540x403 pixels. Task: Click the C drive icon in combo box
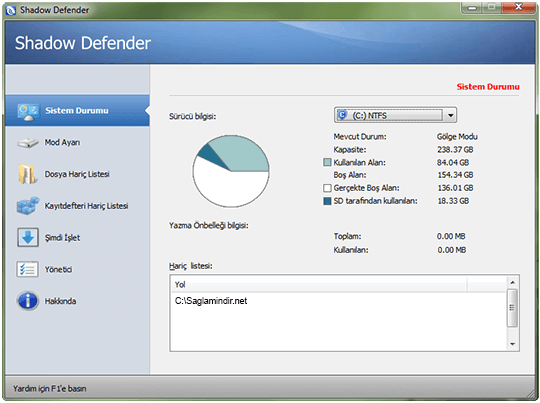click(342, 115)
